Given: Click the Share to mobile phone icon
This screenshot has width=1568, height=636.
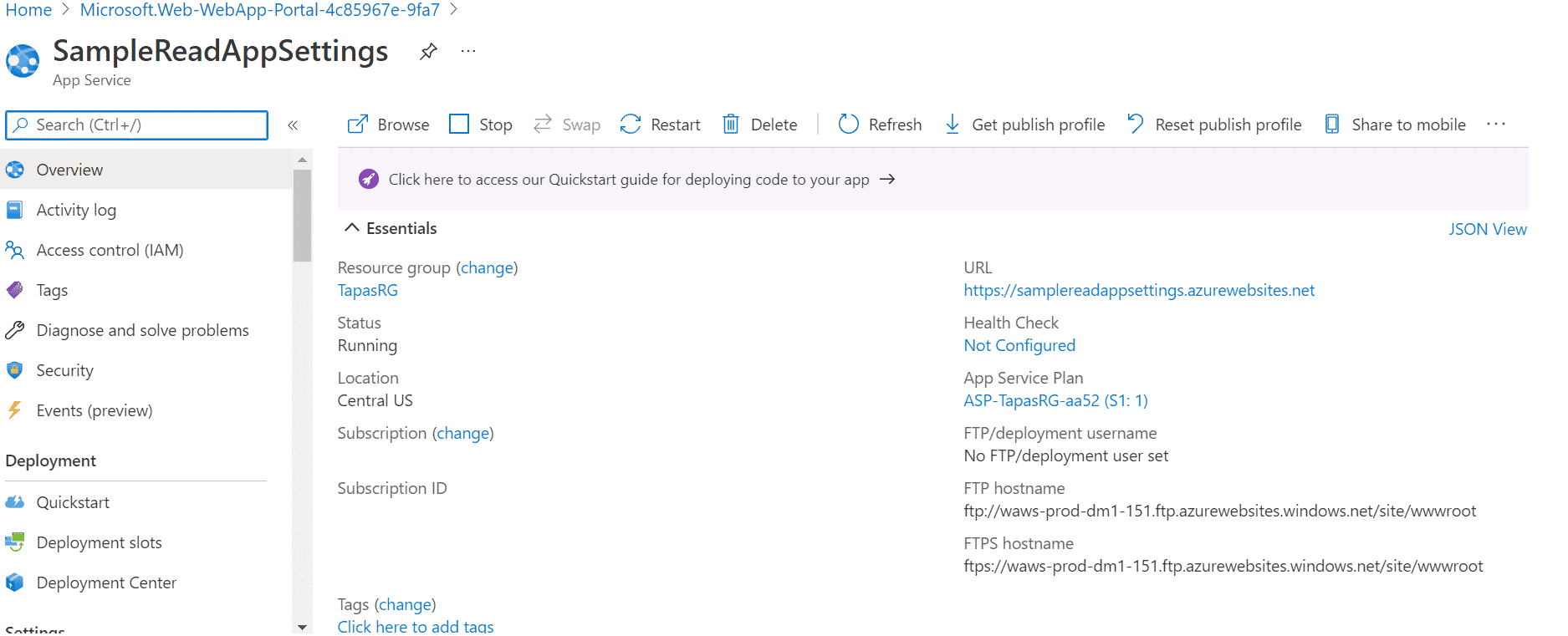Looking at the screenshot, I should point(1332,124).
